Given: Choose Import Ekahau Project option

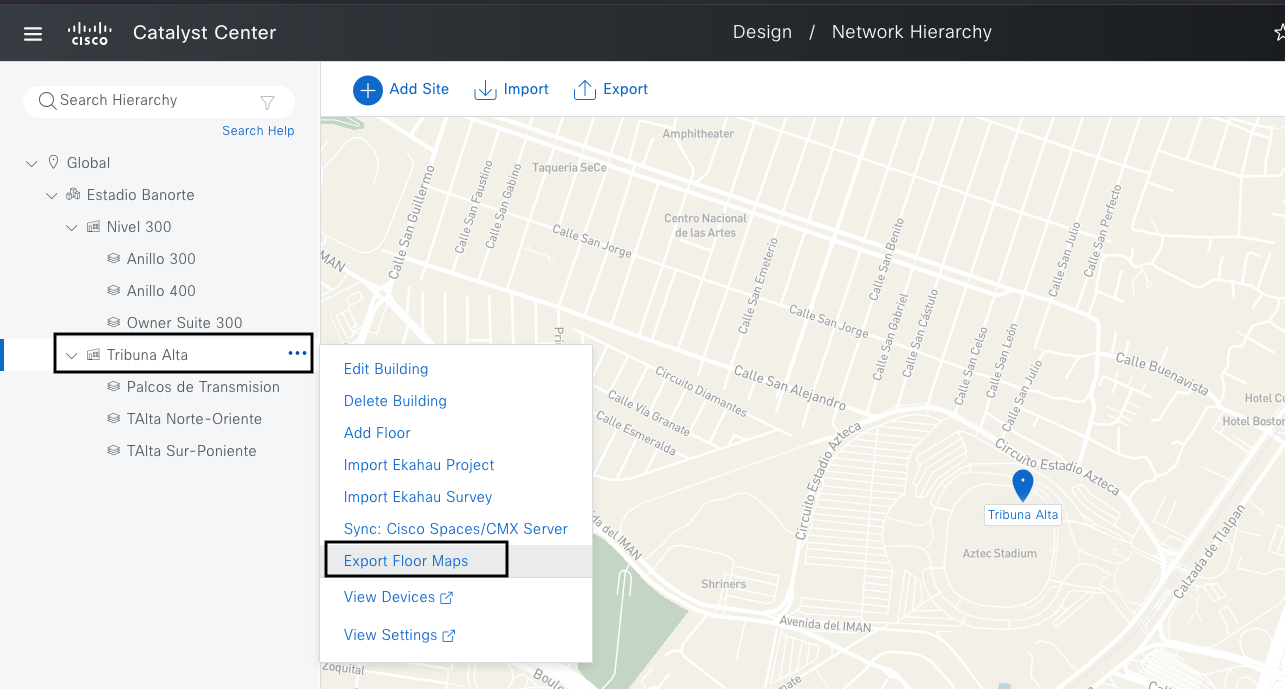Looking at the screenshot, I should [419, 465].
